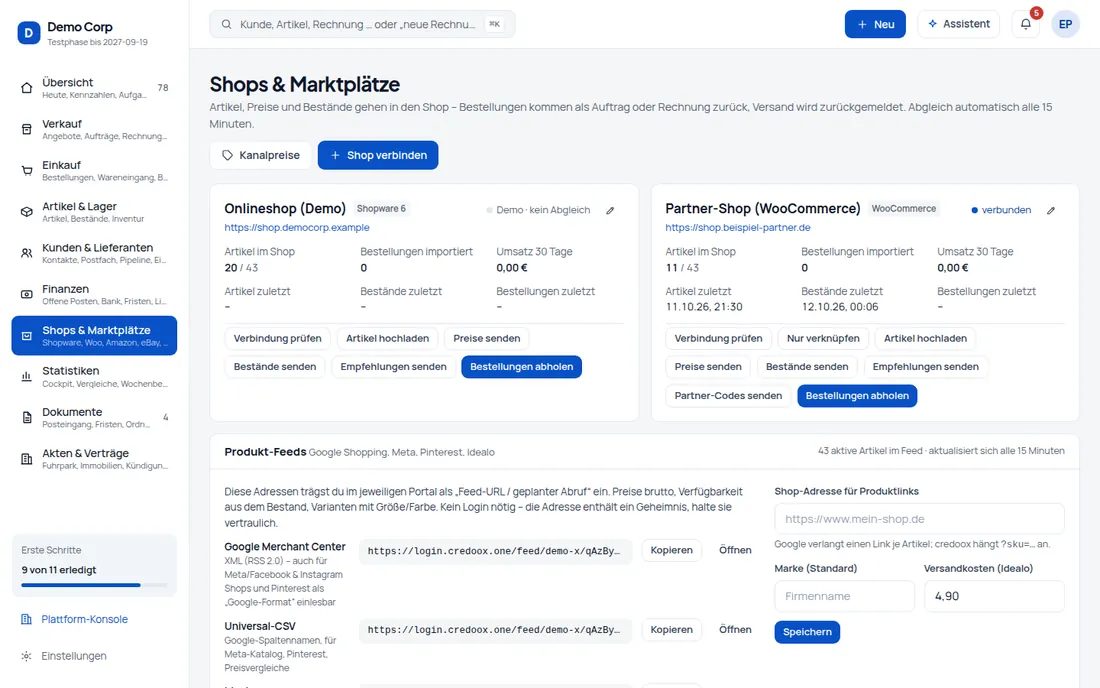Screen dimensions: 1100x688
Task: Open Dokumente section
Action: (x=94, y=418)
